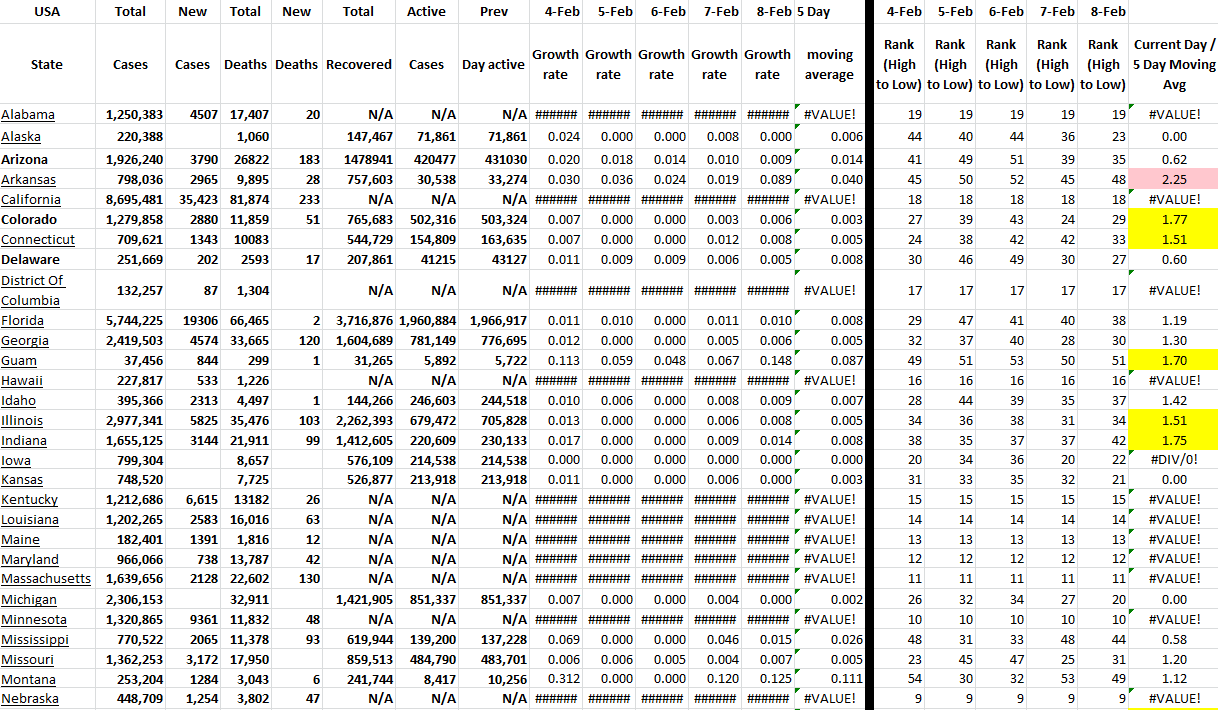Follow the Guam hyperlink
1218x710 pixels.
(x=18, y=360)
